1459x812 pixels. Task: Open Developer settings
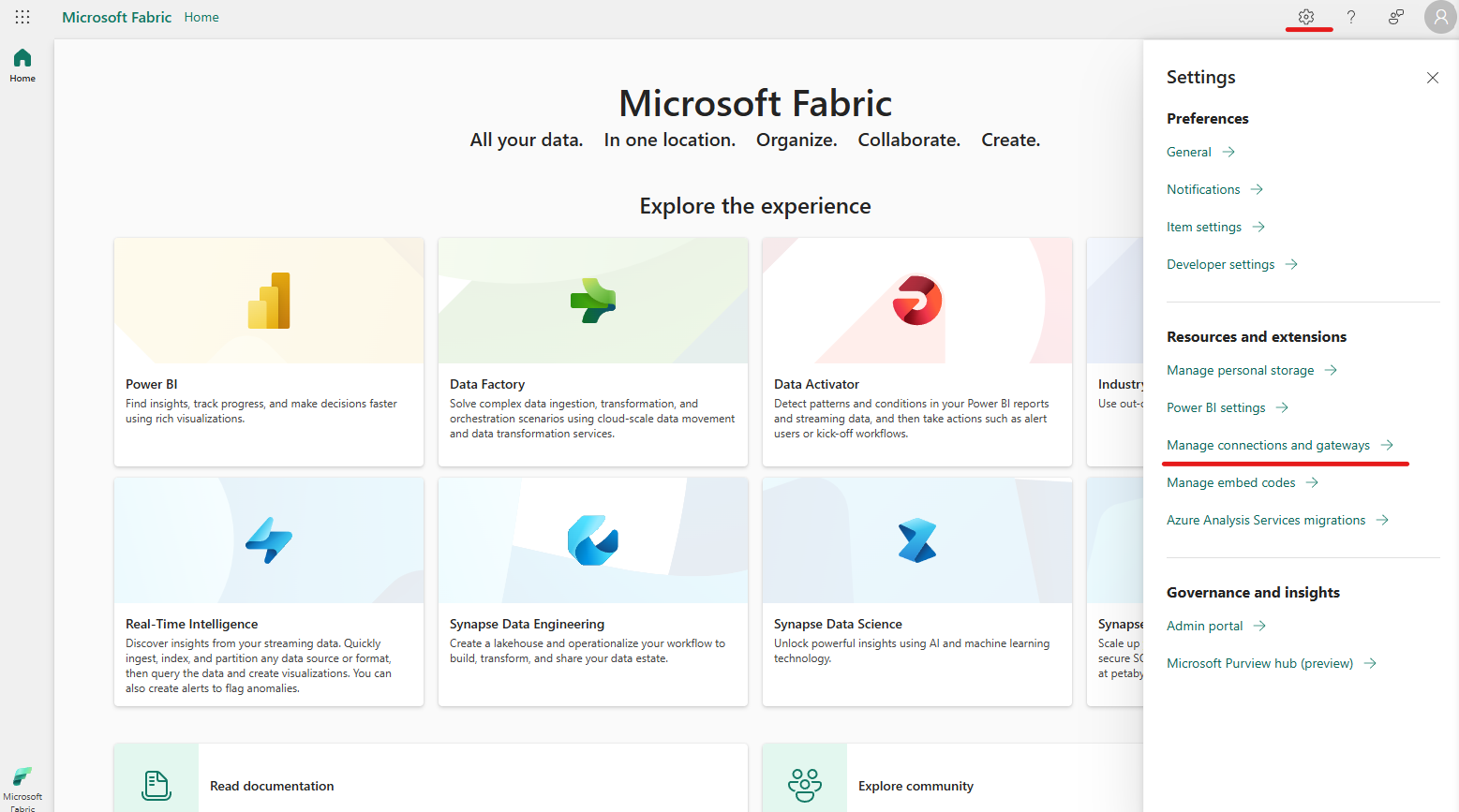point(1220,264)
